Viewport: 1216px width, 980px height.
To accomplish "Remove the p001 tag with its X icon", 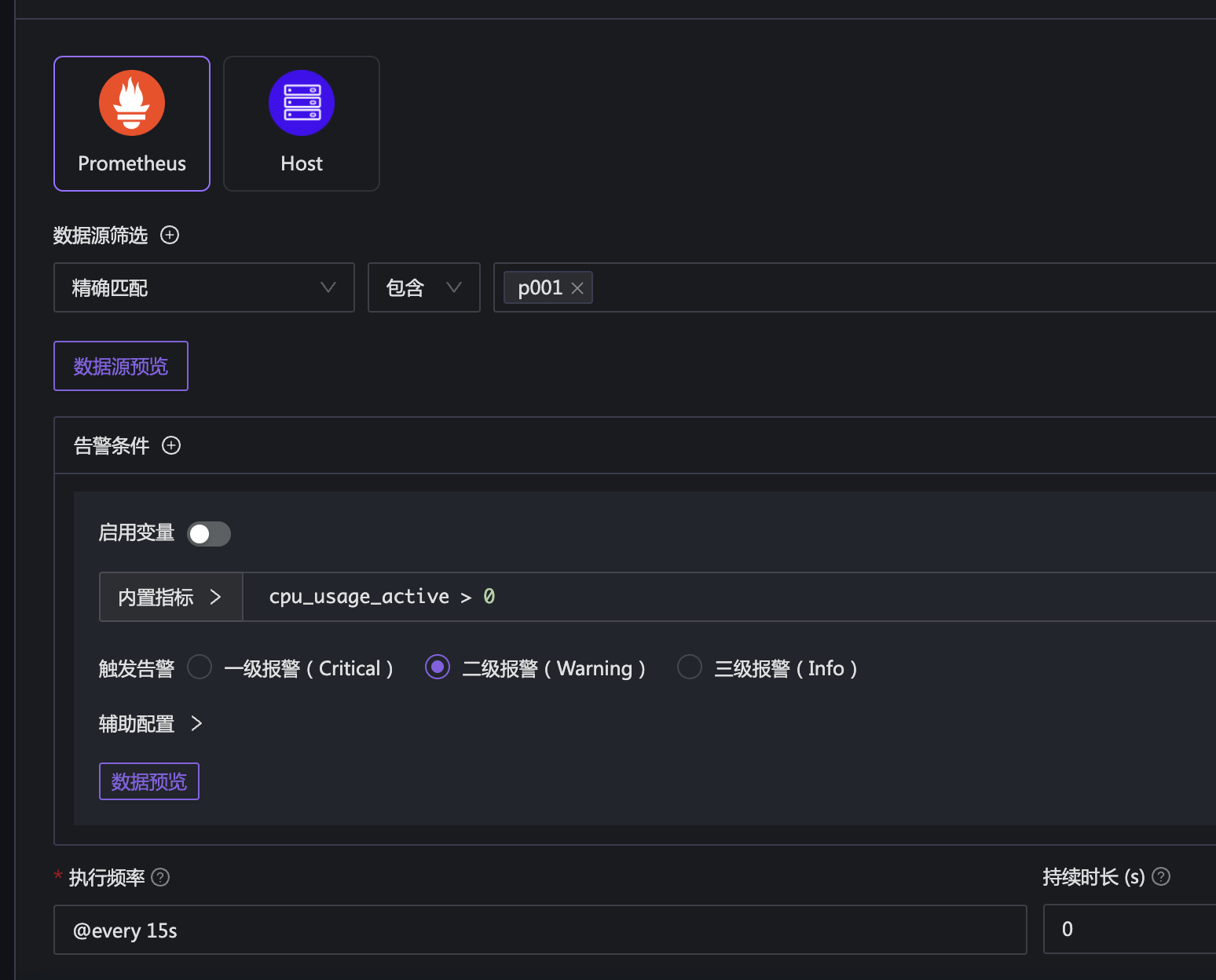I will tap(577, 288).
